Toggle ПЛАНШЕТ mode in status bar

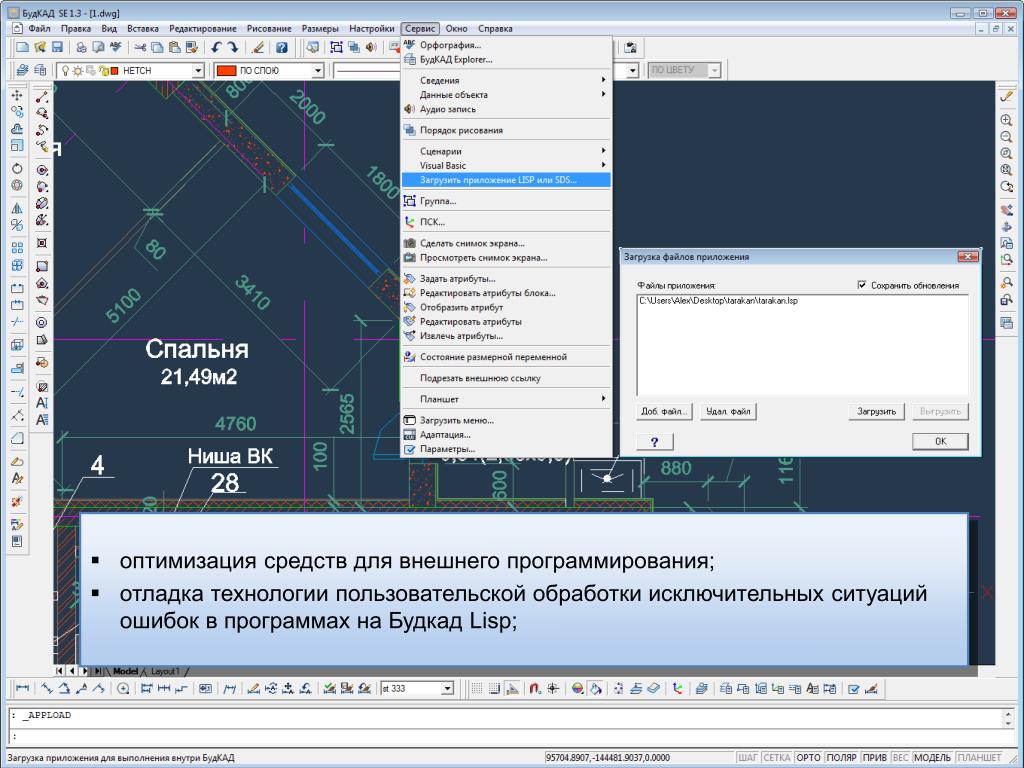pyautogui.click(x=980, y=758)
